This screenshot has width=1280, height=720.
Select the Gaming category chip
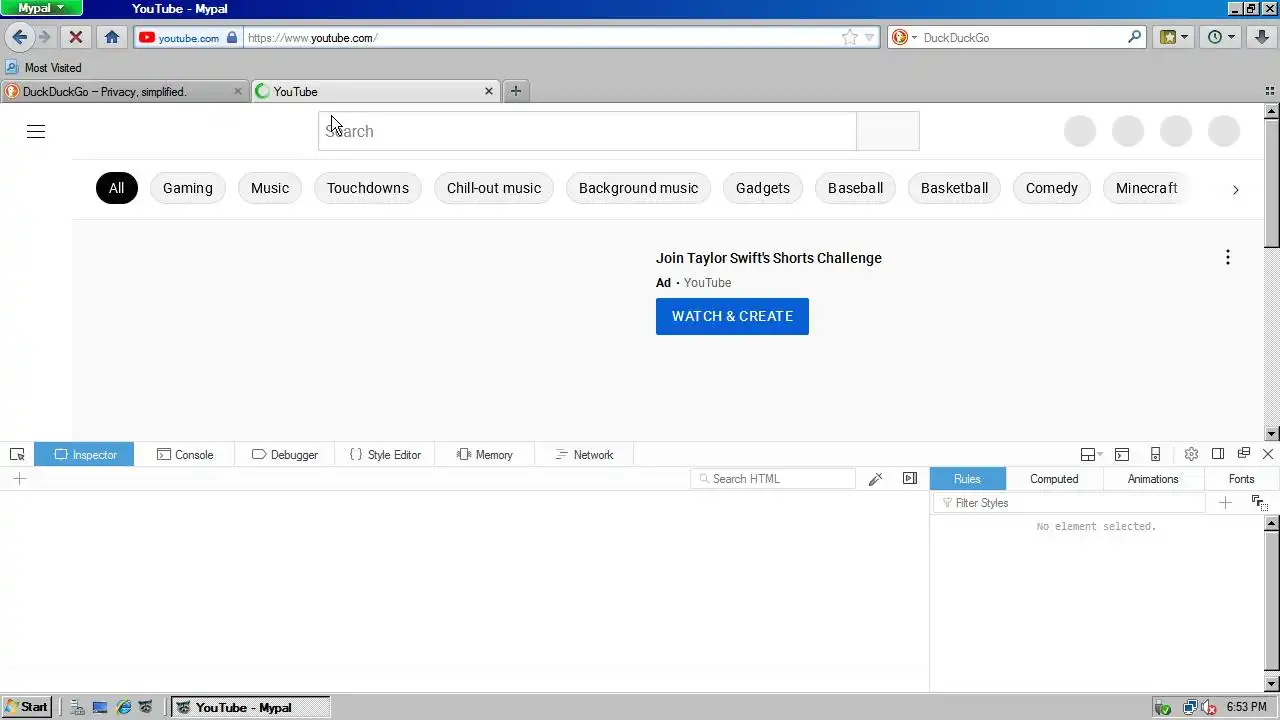pos(188,188)
